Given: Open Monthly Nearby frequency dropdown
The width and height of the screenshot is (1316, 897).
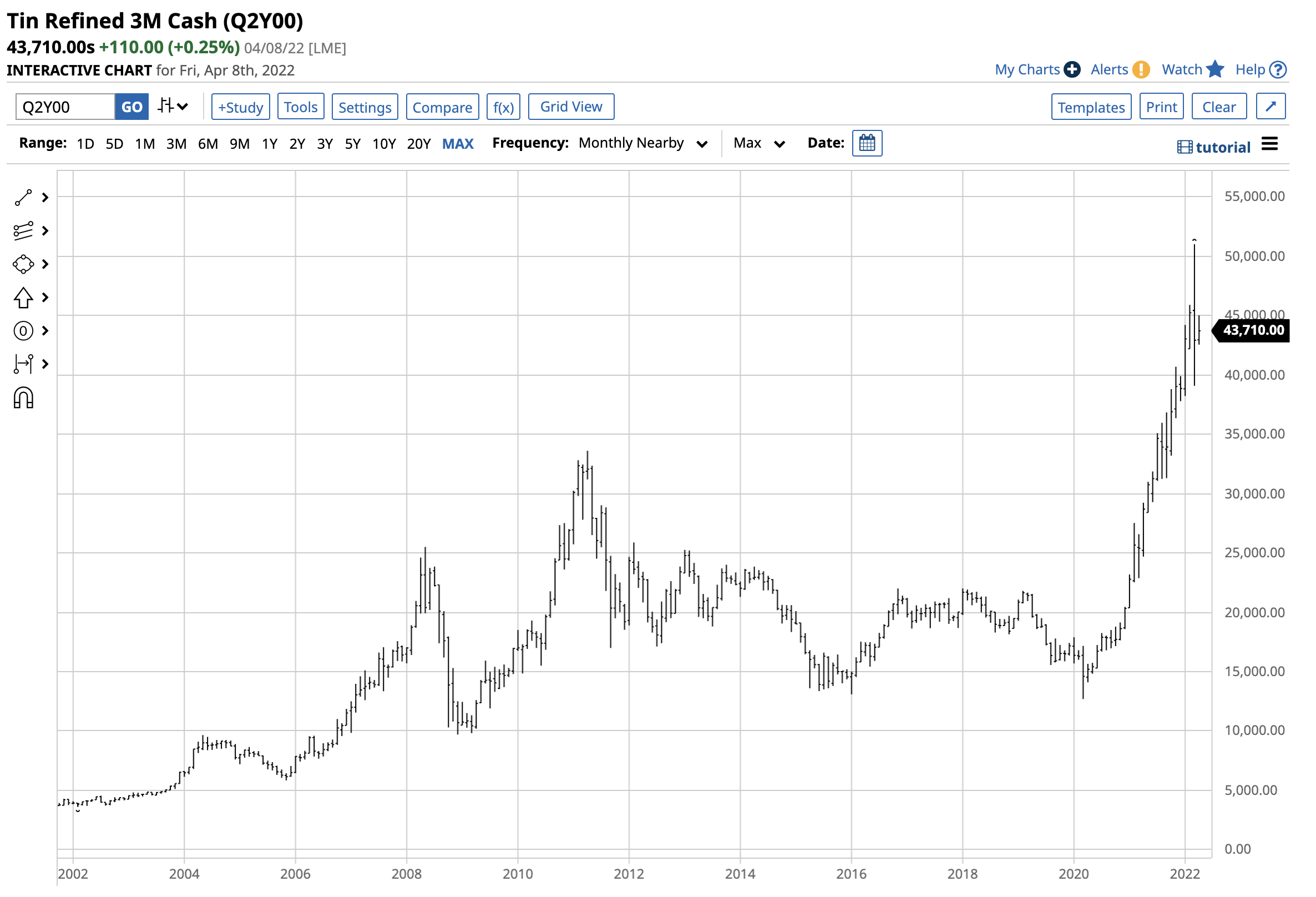Looking at the screenshot, I should click(x=642, y=143).
